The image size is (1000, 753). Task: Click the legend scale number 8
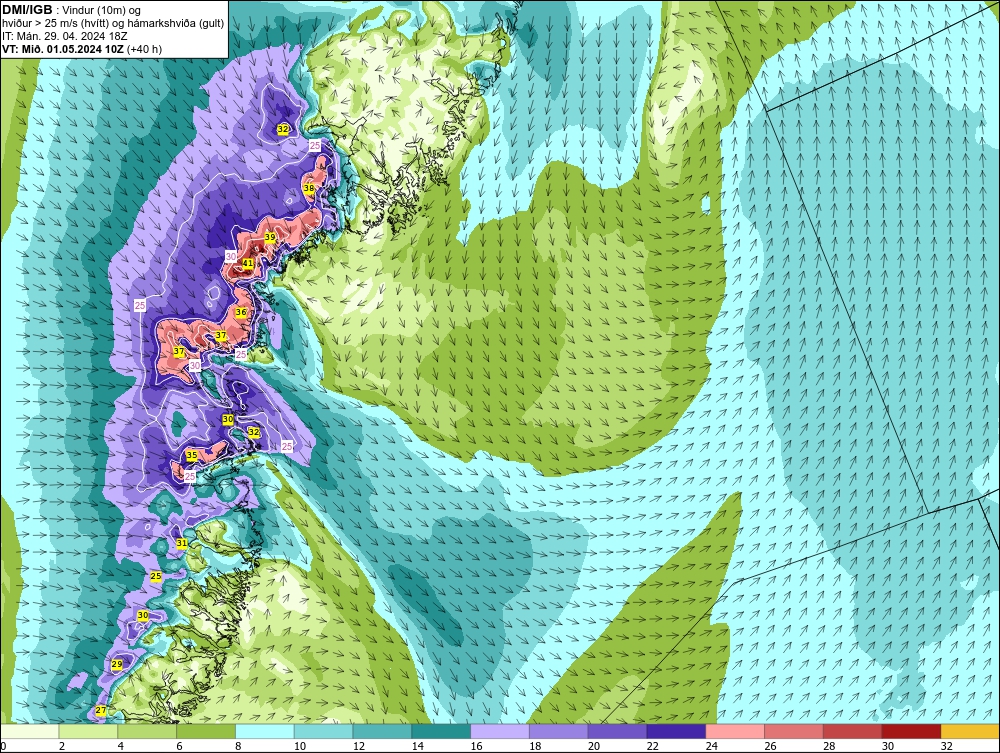(x=238, y=746)
